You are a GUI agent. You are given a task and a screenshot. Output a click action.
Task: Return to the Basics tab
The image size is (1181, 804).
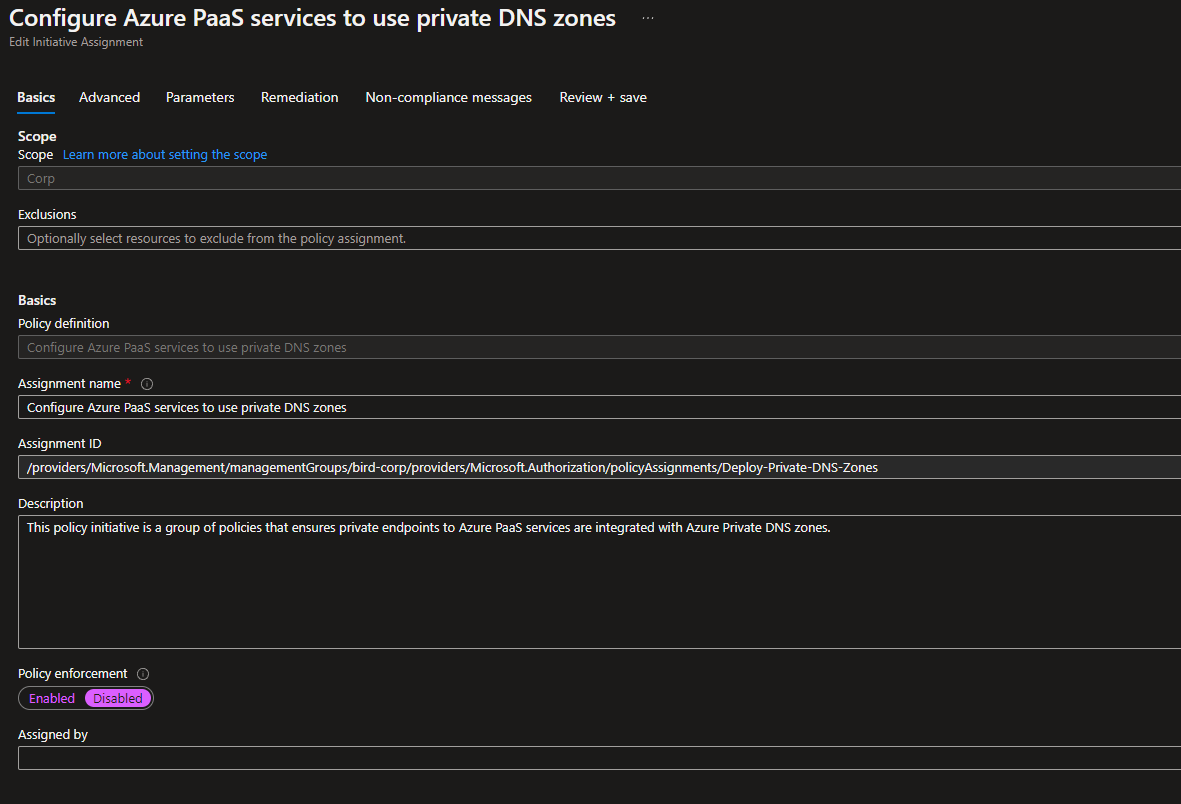35,97
